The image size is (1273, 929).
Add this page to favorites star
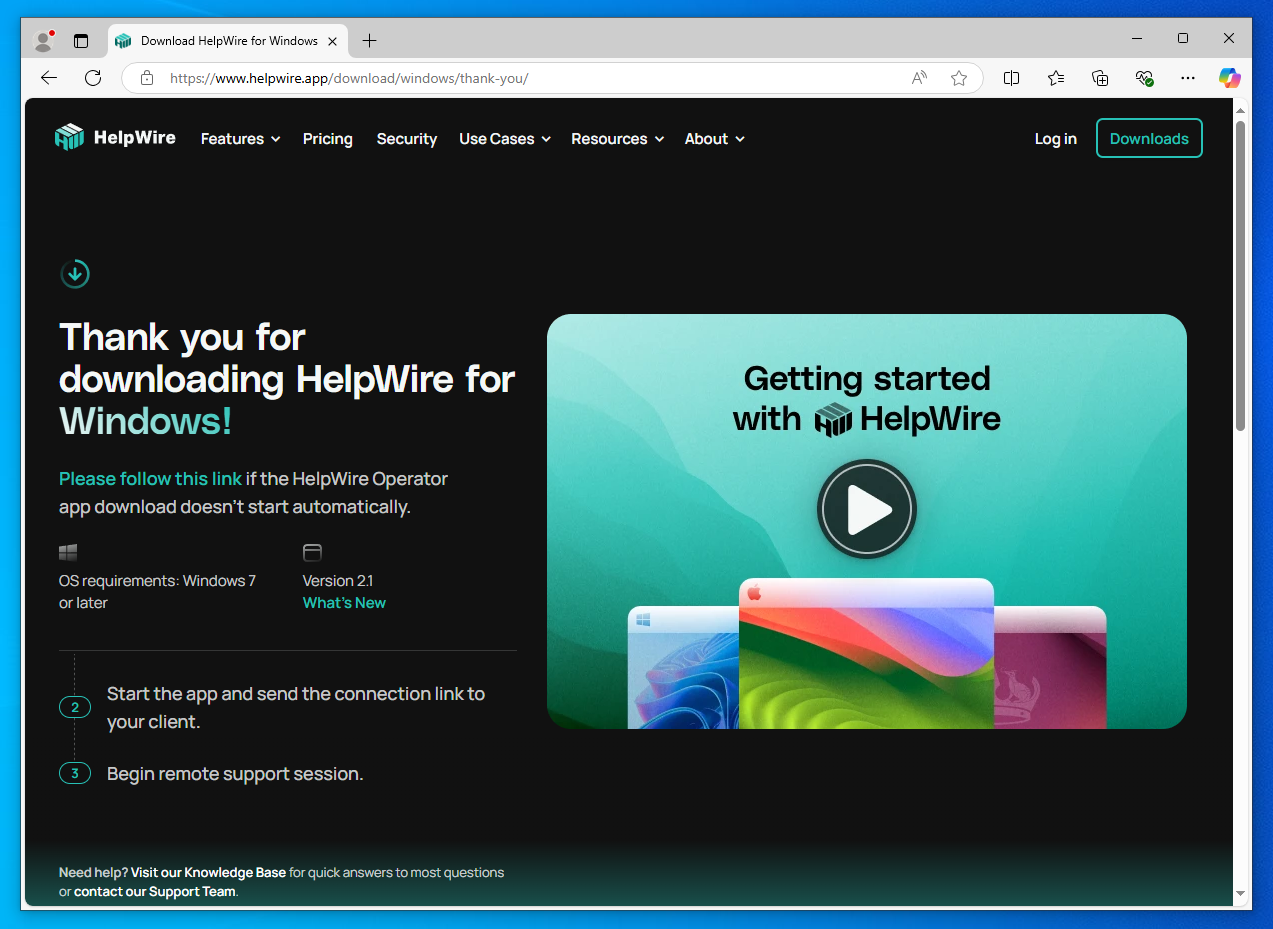(x=959, y=78)
